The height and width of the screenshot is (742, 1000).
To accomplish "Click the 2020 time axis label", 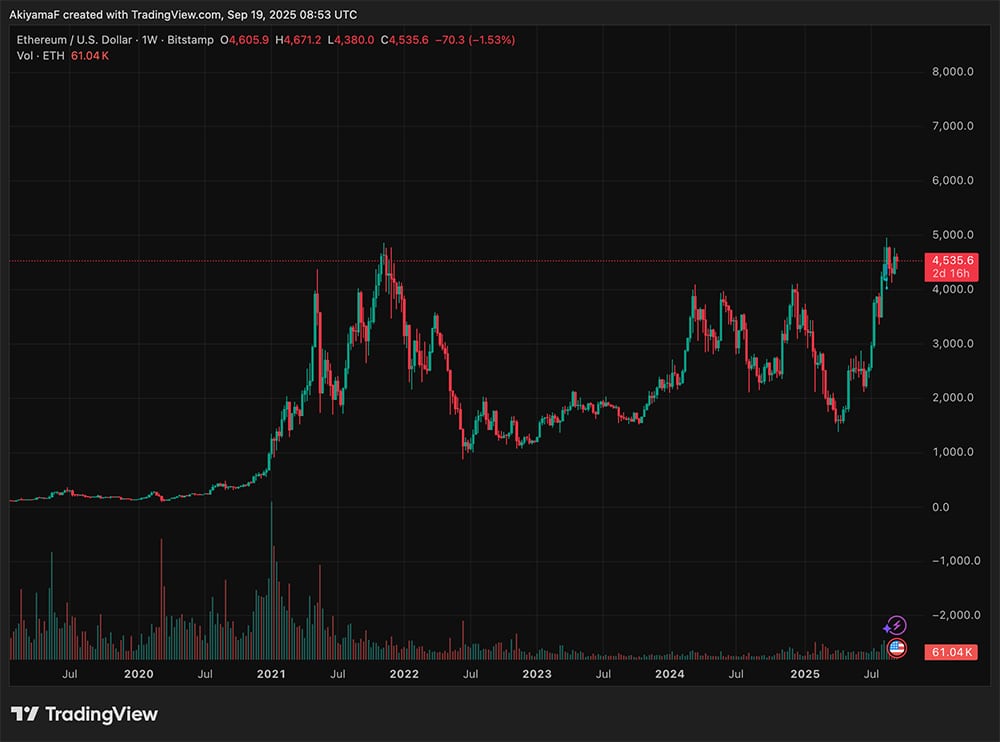I will (x=138, y=674).
